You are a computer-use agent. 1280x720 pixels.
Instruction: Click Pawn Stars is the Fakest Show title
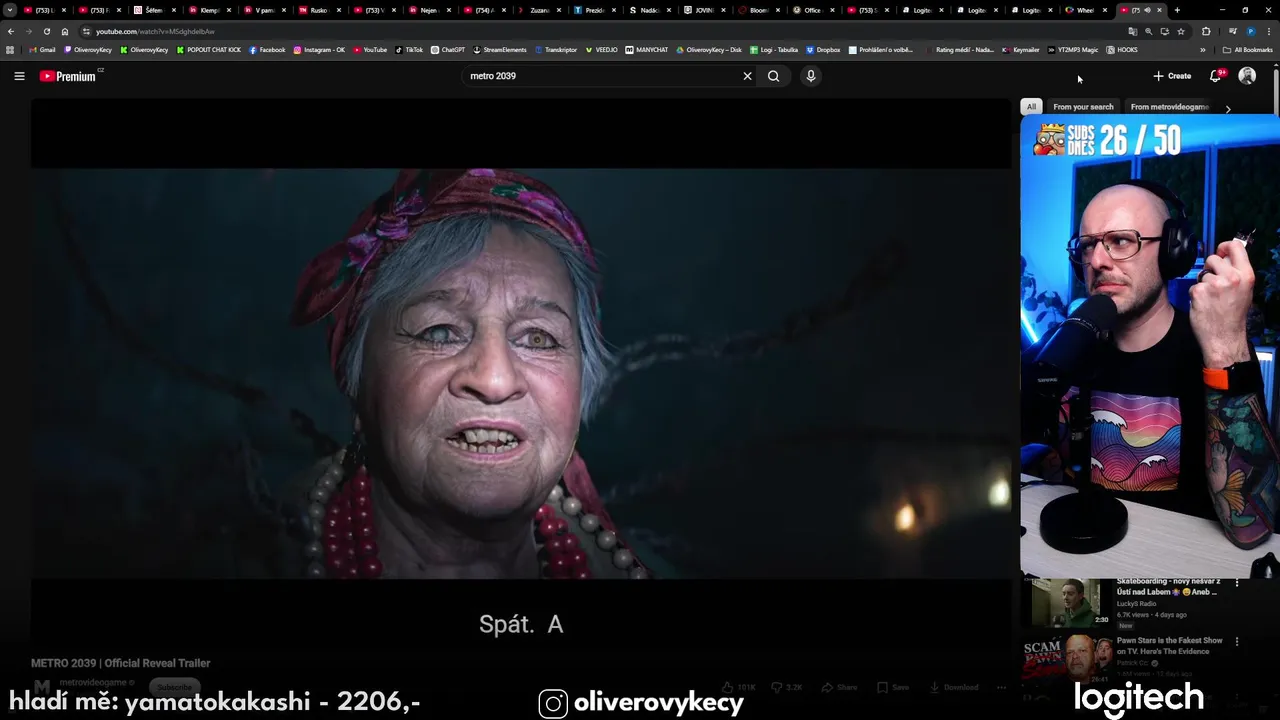(x=1170, y=646)
